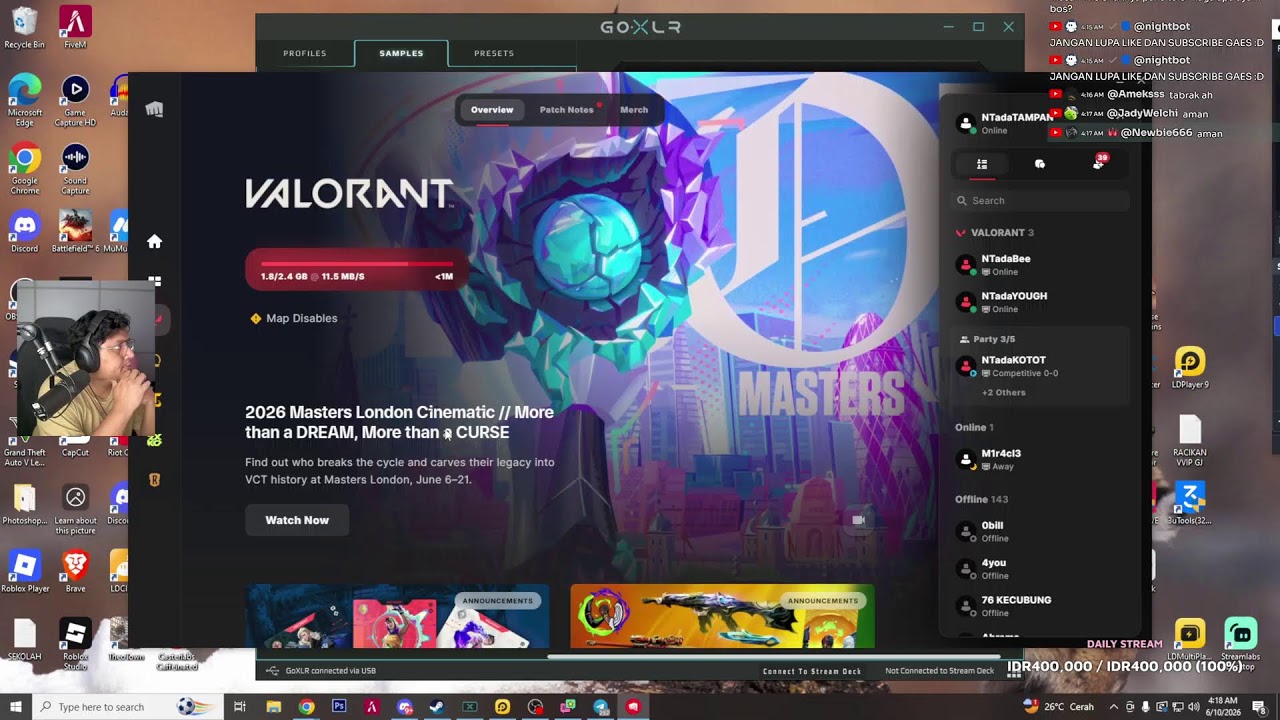Select party member NTadaKOTOT
1280x720 pixels.
1040,366
